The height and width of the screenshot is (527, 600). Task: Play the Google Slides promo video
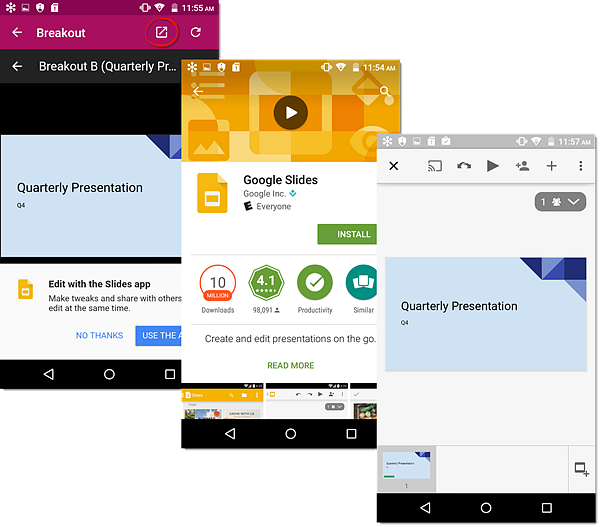pos(291,113)
